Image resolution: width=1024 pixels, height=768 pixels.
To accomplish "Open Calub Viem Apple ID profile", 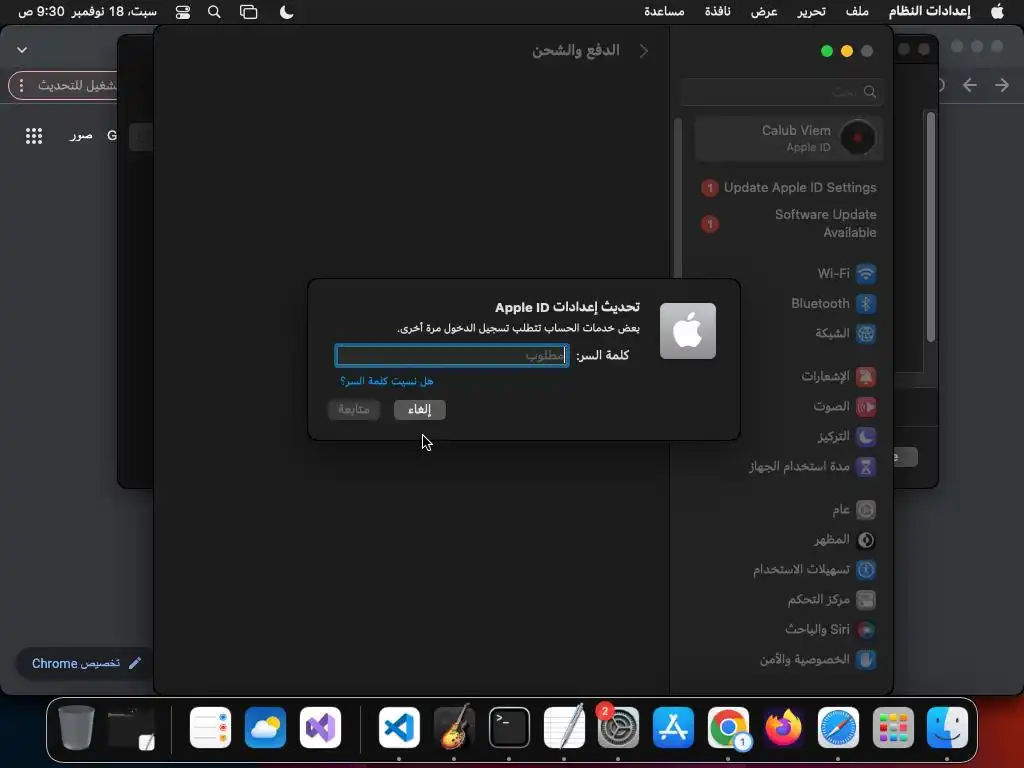I will click(x=789, y=138).
